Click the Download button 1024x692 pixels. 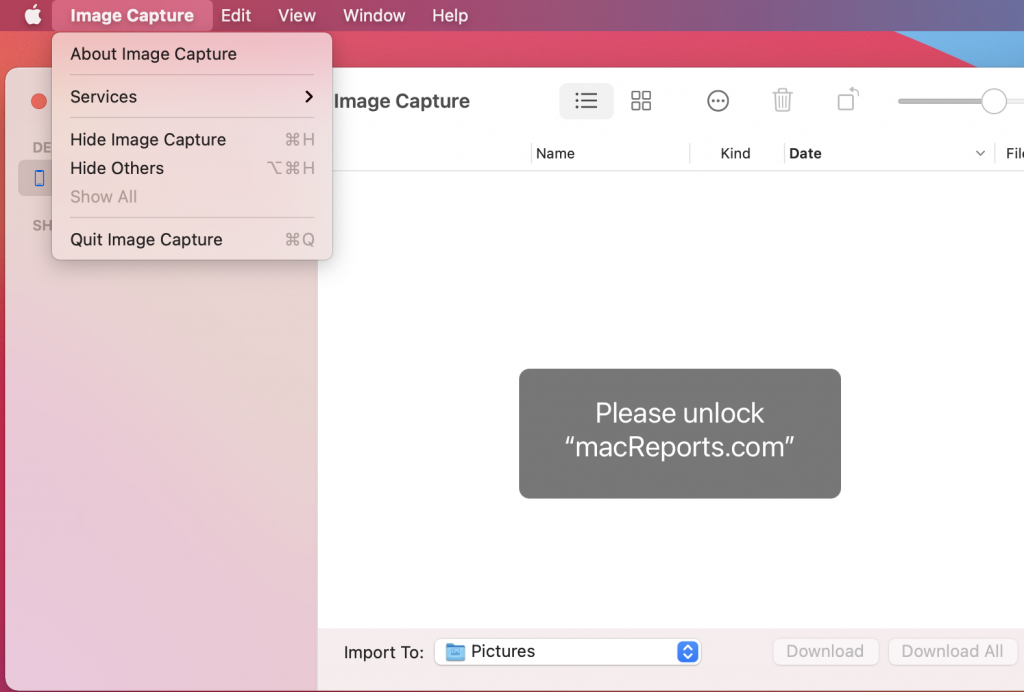click(x=825, y=652)
